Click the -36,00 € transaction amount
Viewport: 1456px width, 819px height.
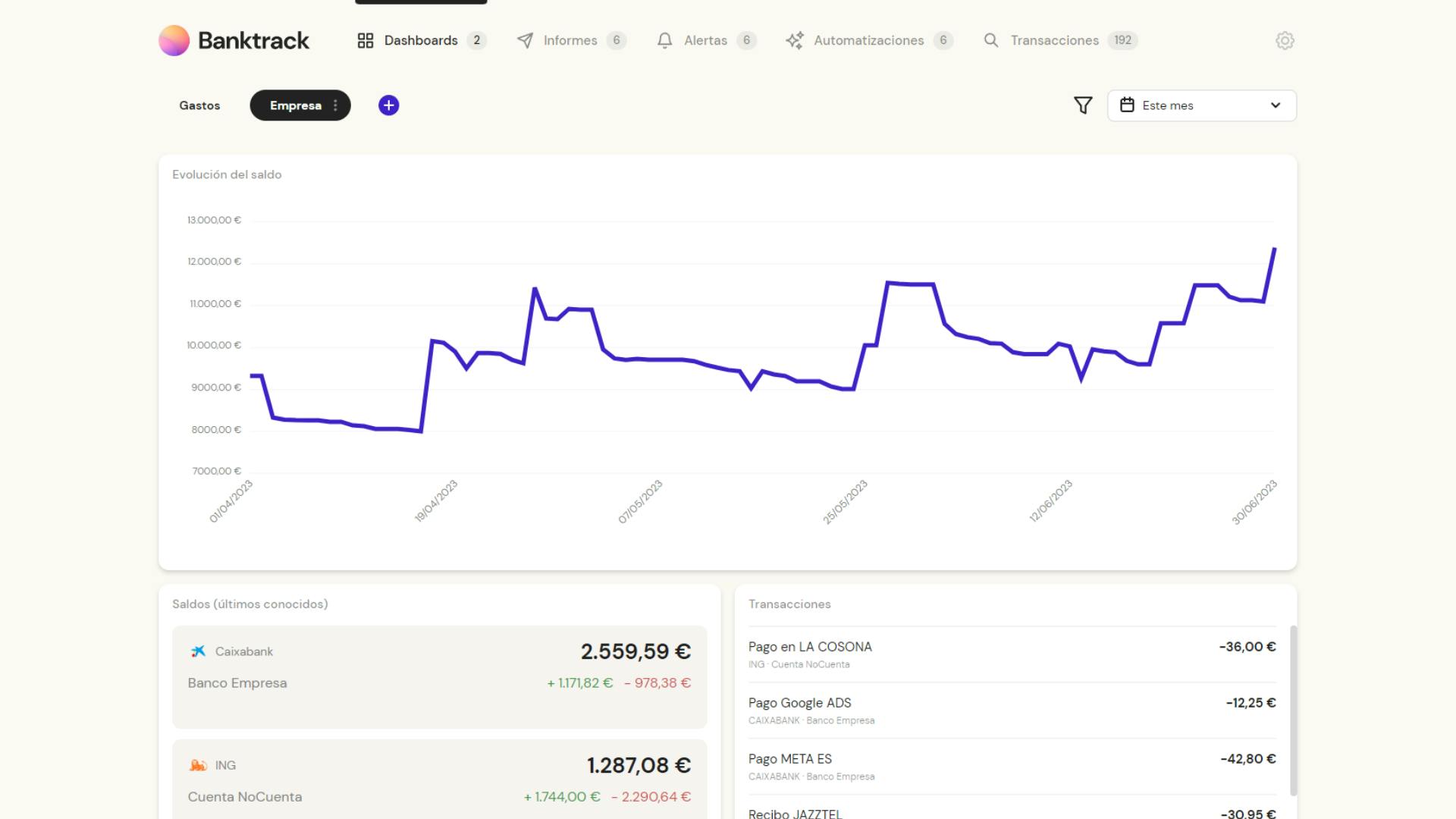click(1247, 647)
